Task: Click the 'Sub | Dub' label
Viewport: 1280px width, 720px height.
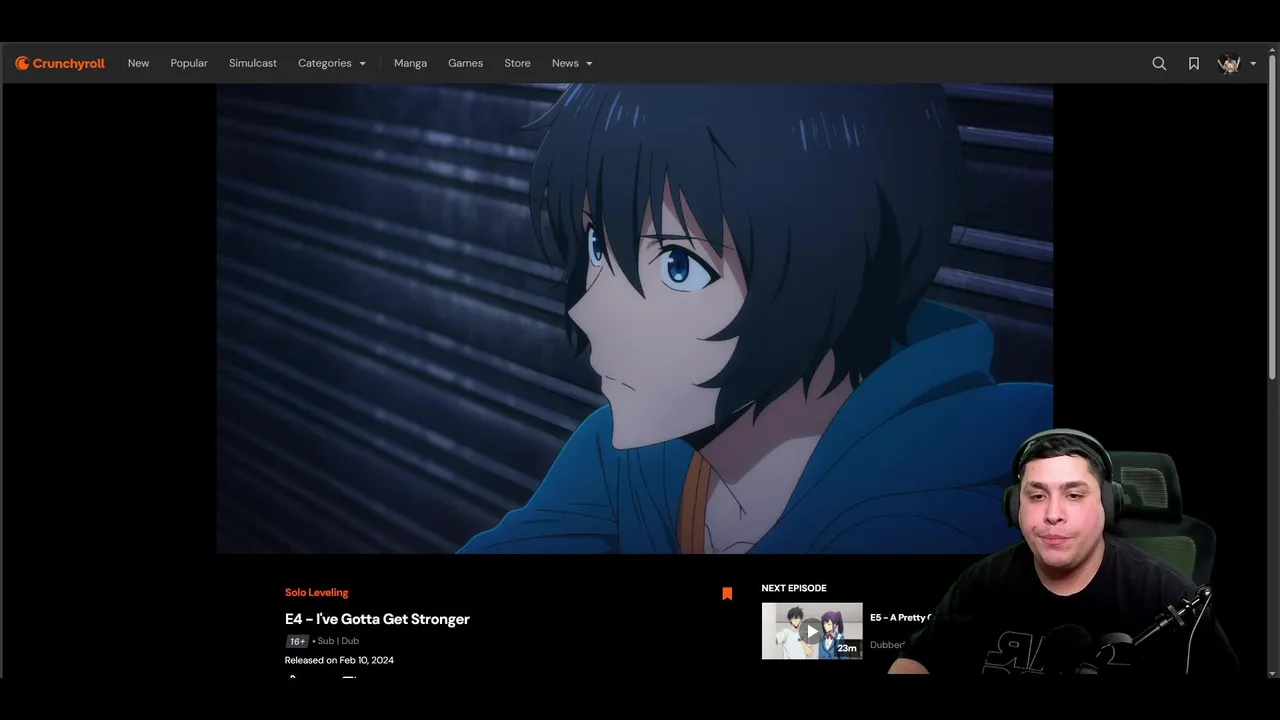Action: pos(338,641)
